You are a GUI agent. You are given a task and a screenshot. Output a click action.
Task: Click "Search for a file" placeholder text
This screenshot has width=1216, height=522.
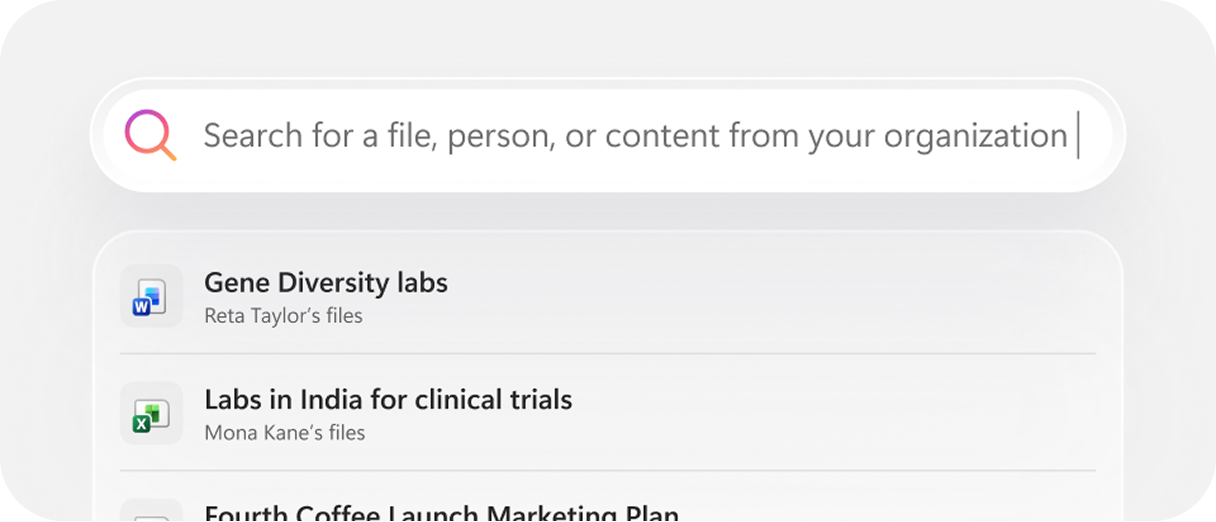tap(304, 135)
